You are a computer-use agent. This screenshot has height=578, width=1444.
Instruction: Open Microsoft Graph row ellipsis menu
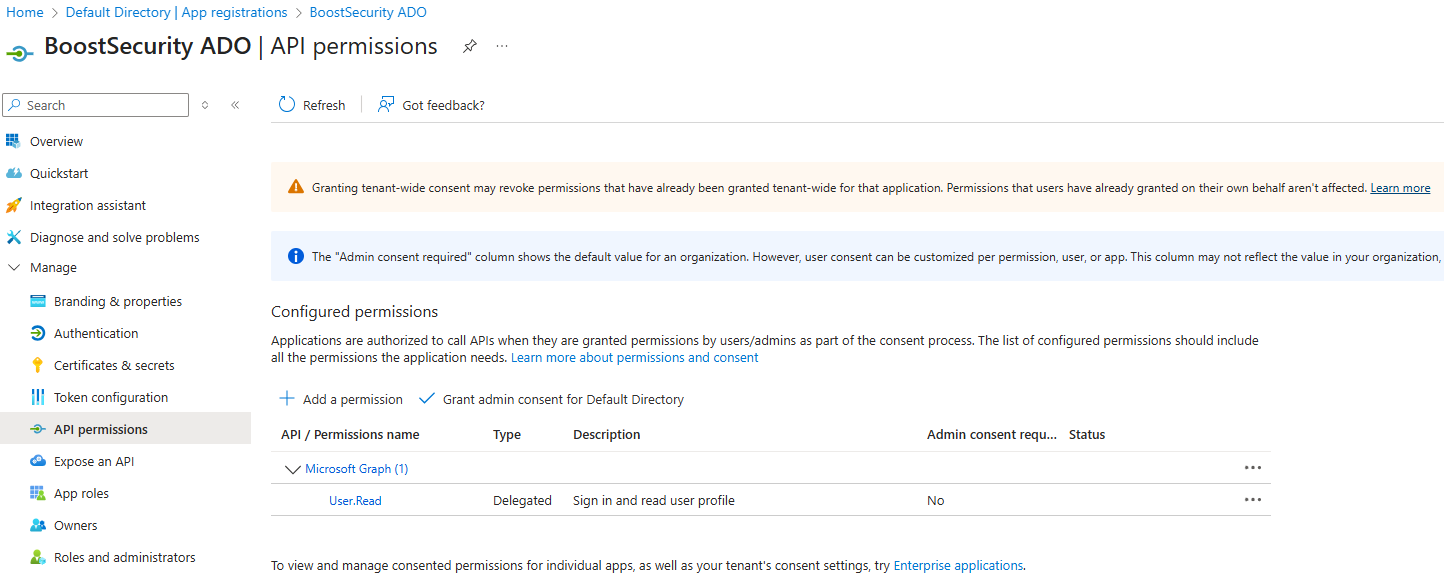click(1252, 468)
